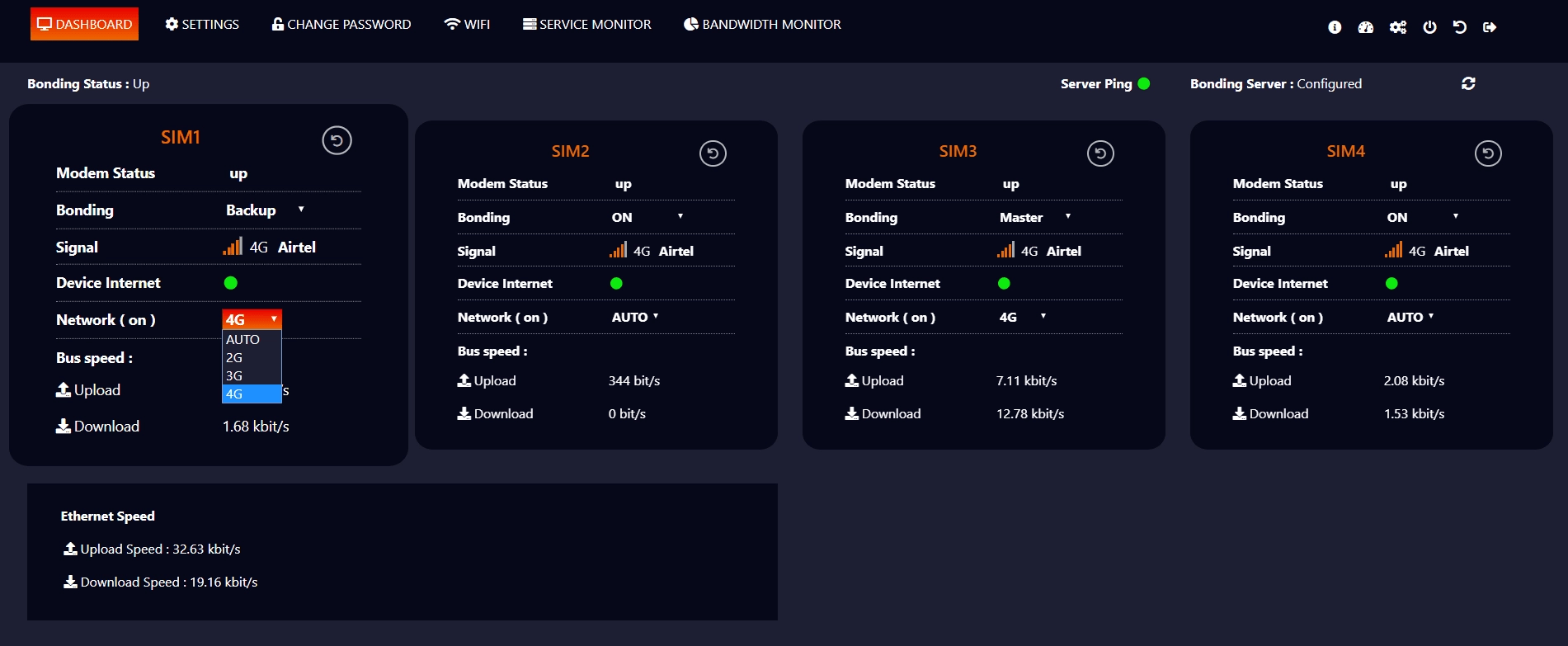
Task: Click SIM3 upload value 7.11 kbit/s
Action: point(1026,380)
